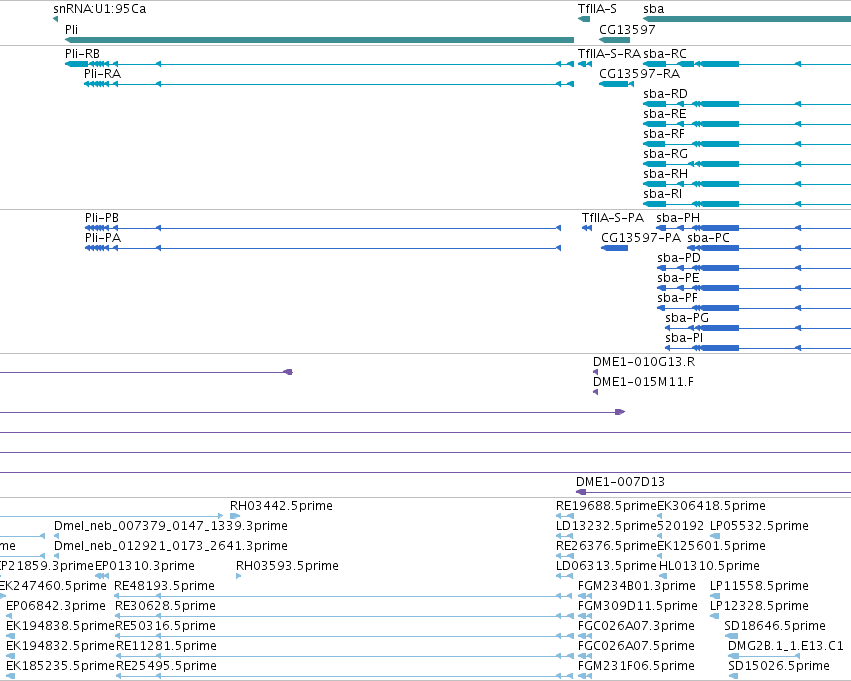Select the sba-RC transcript label

pos(665,54)
